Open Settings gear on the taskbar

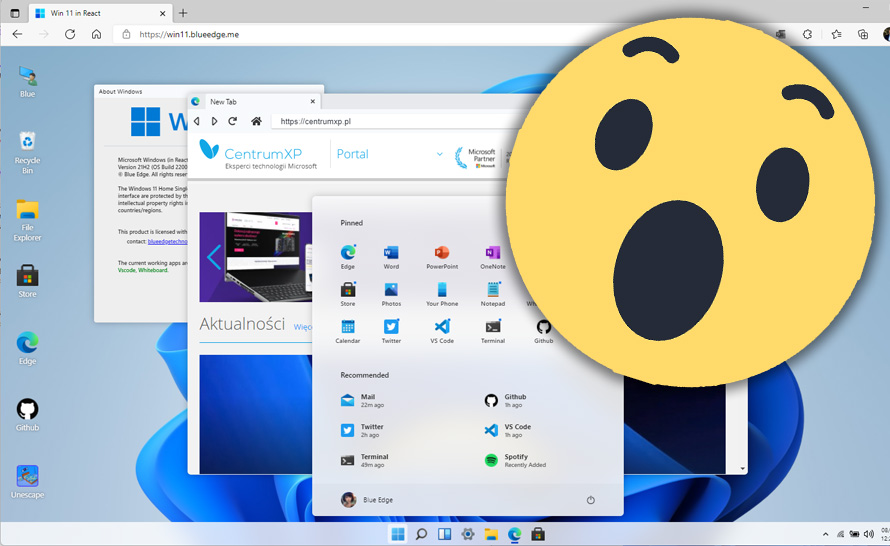[468, 534]
